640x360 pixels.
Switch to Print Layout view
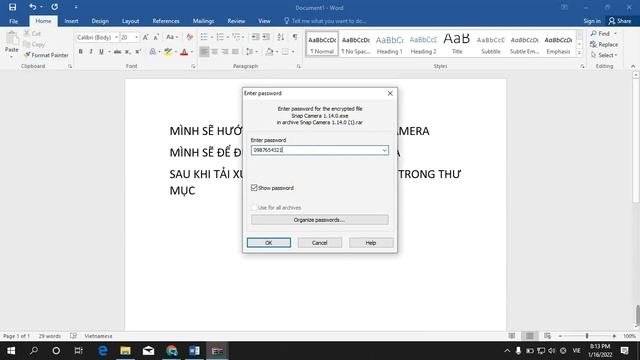coord(529,336)
